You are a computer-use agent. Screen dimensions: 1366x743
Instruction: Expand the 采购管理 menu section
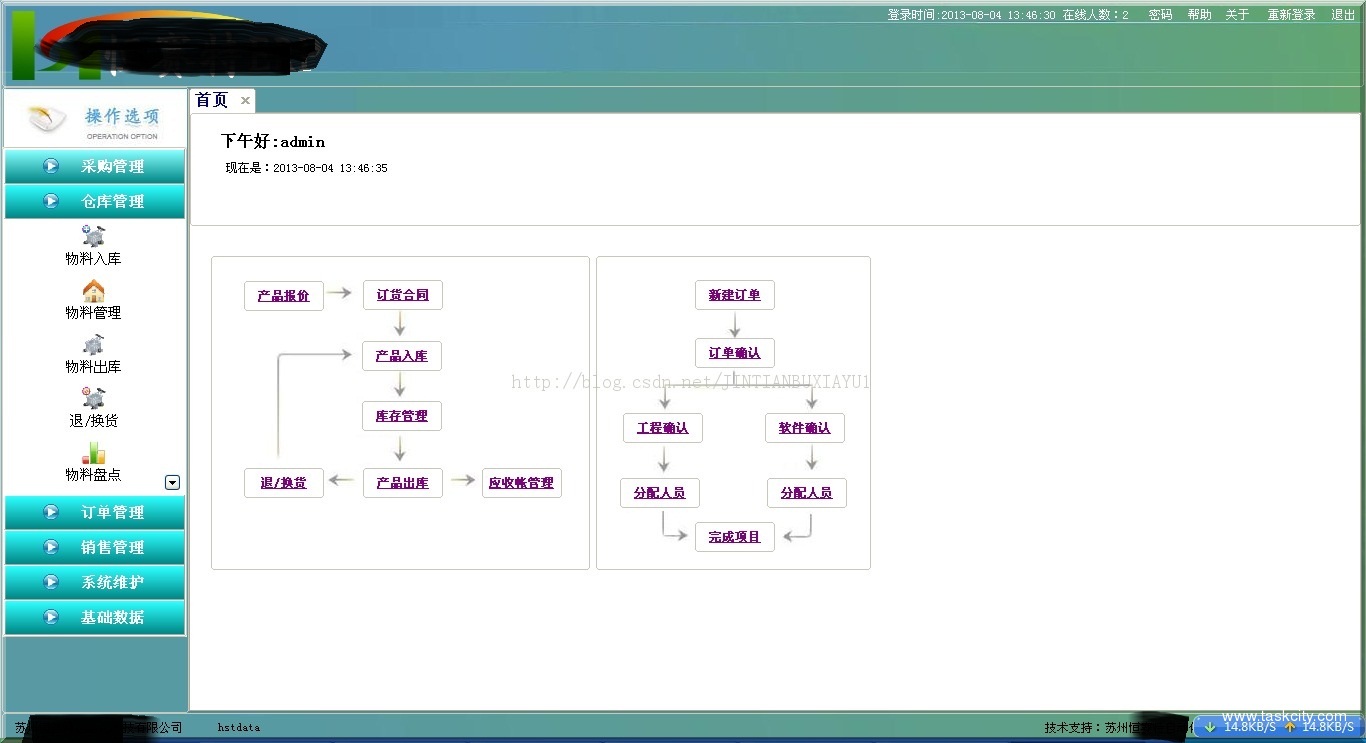pos(95,166)
